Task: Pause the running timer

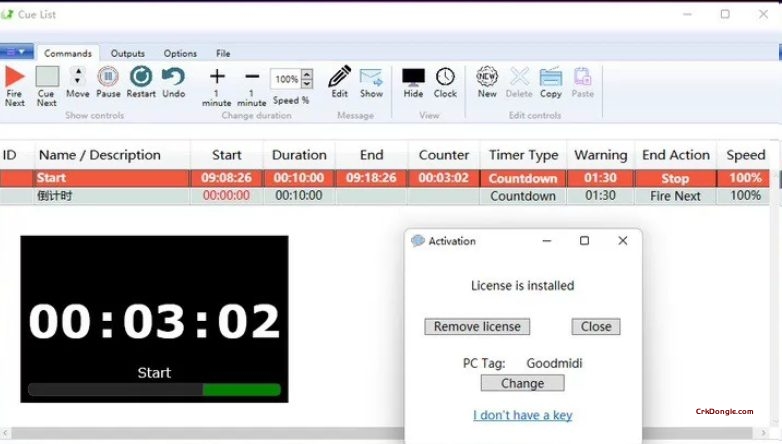Action: tap(108, 77)
